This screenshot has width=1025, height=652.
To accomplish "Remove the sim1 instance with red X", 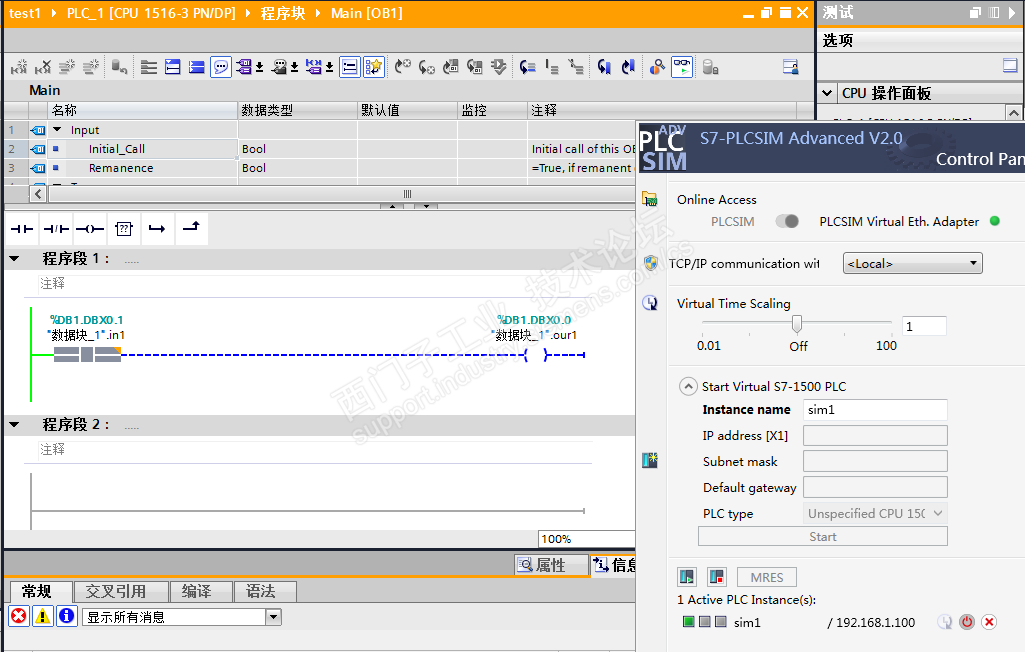I will tap(989, 622).
